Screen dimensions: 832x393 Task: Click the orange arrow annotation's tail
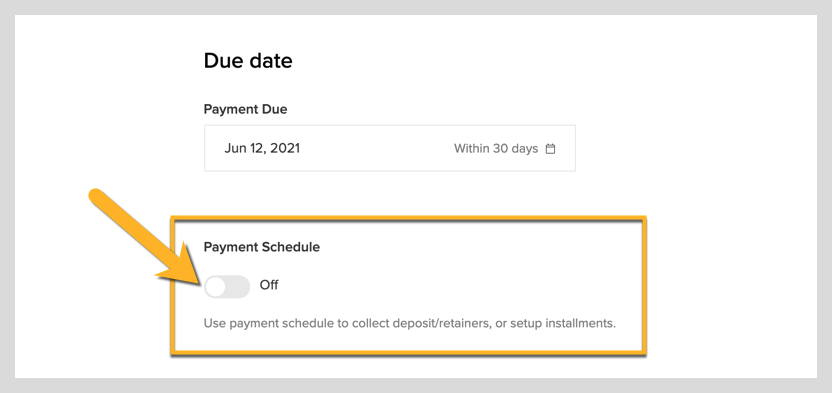(99, 197)
